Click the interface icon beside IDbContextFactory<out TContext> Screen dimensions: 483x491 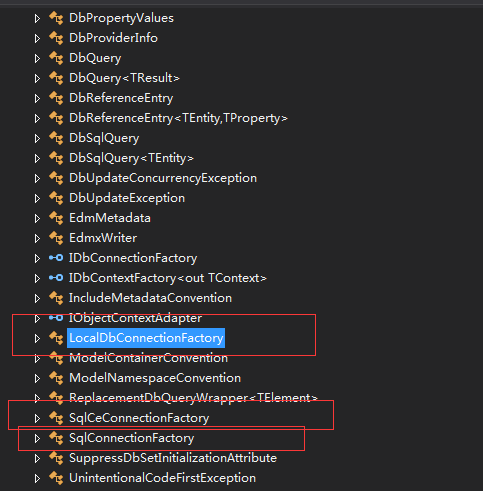56,278
